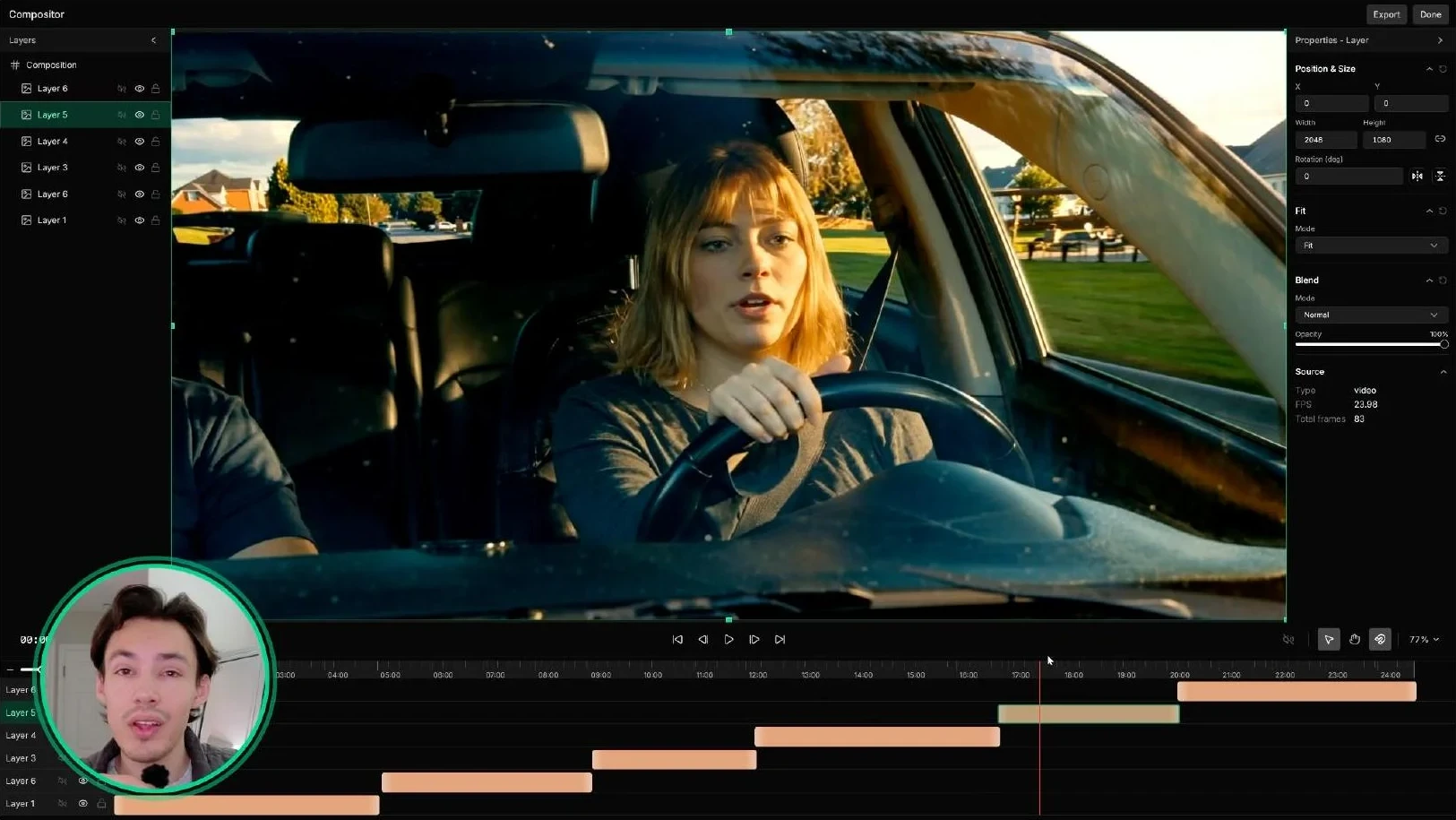Image resolution: width=1456 pixels, height=820 pixels.
Task: Toggle the preview audio mute icon
Action: pos(1288,640)
